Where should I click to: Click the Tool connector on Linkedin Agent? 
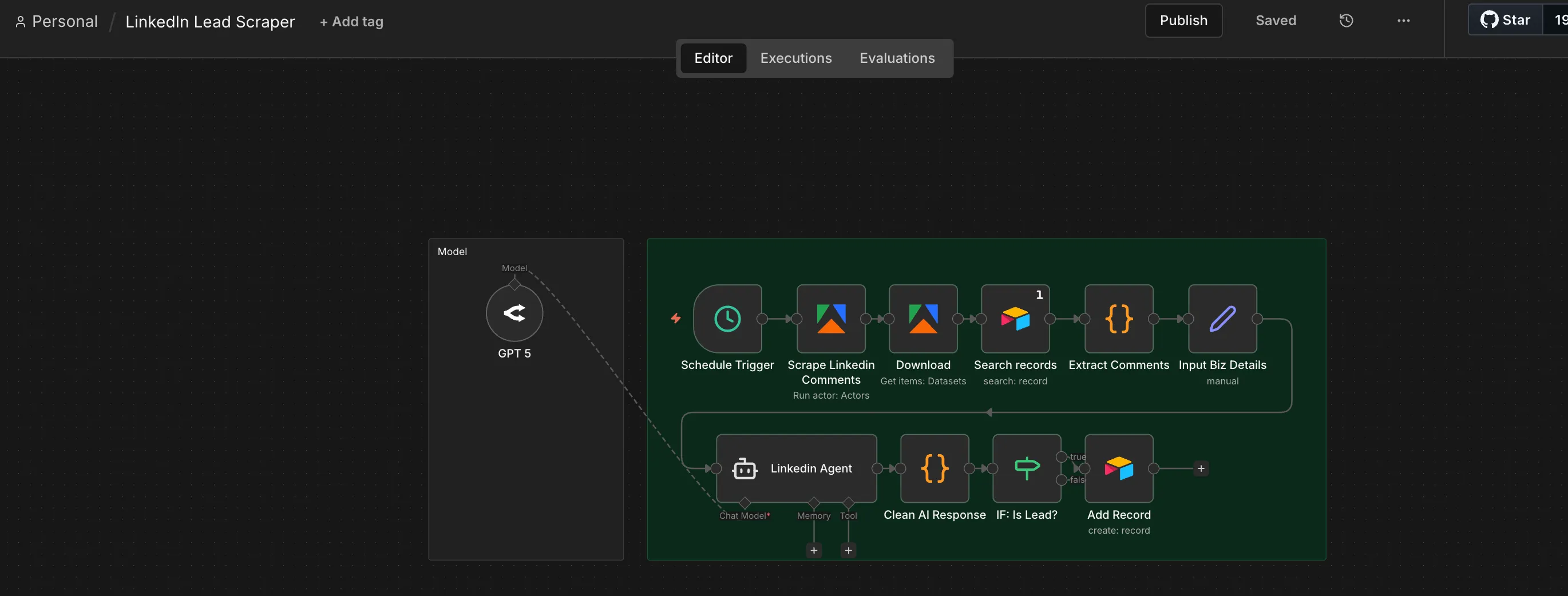coord(849,503)
